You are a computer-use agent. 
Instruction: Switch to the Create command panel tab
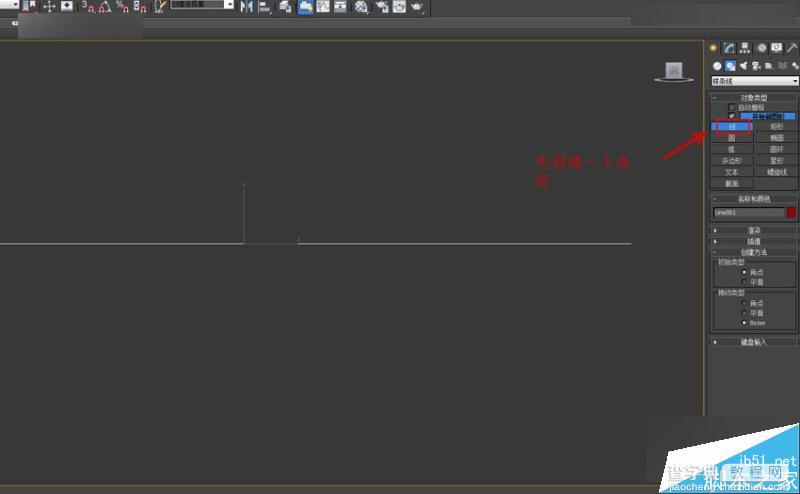pos(713,48)
